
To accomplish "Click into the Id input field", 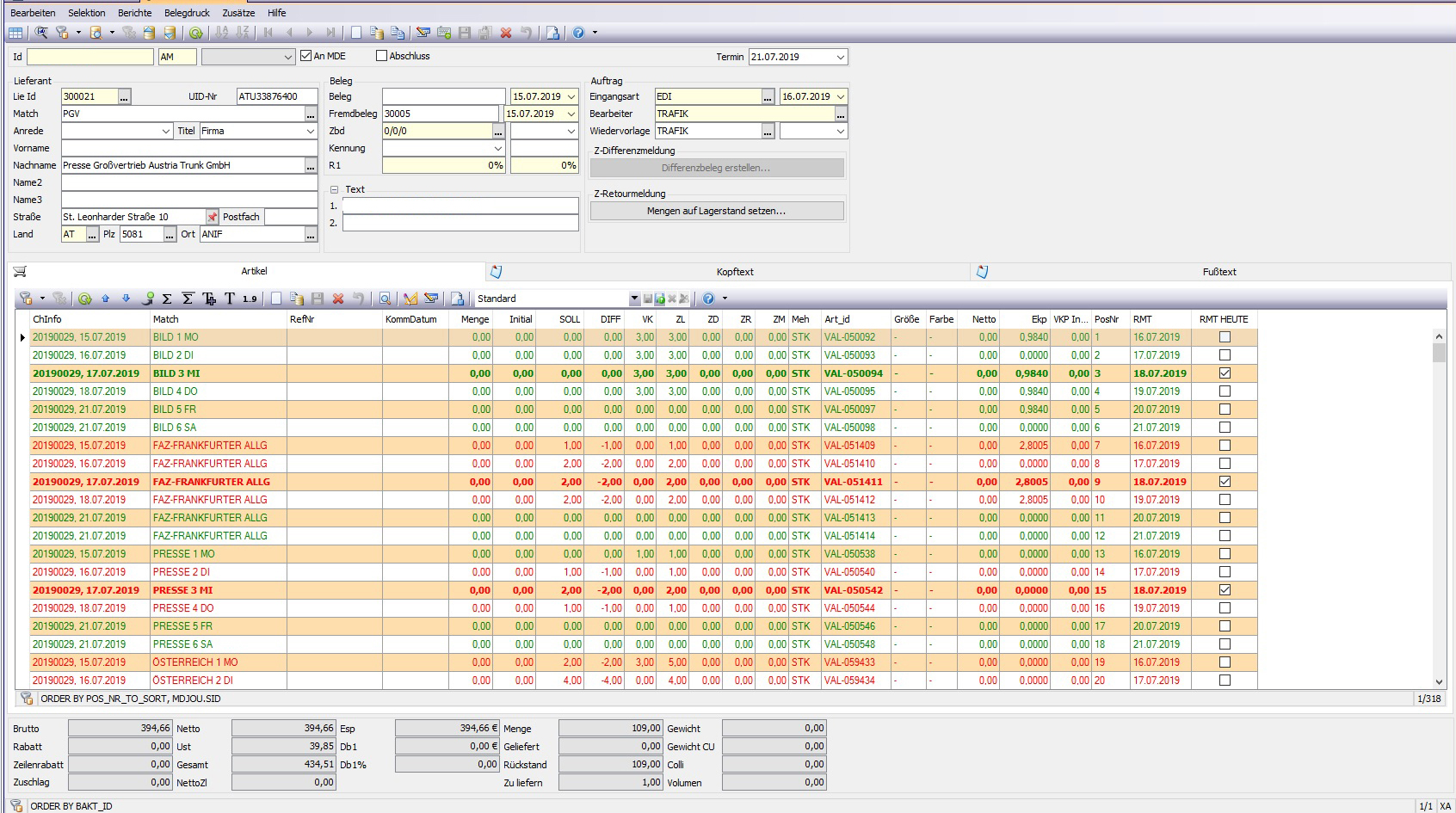I will tap(89, 57).
